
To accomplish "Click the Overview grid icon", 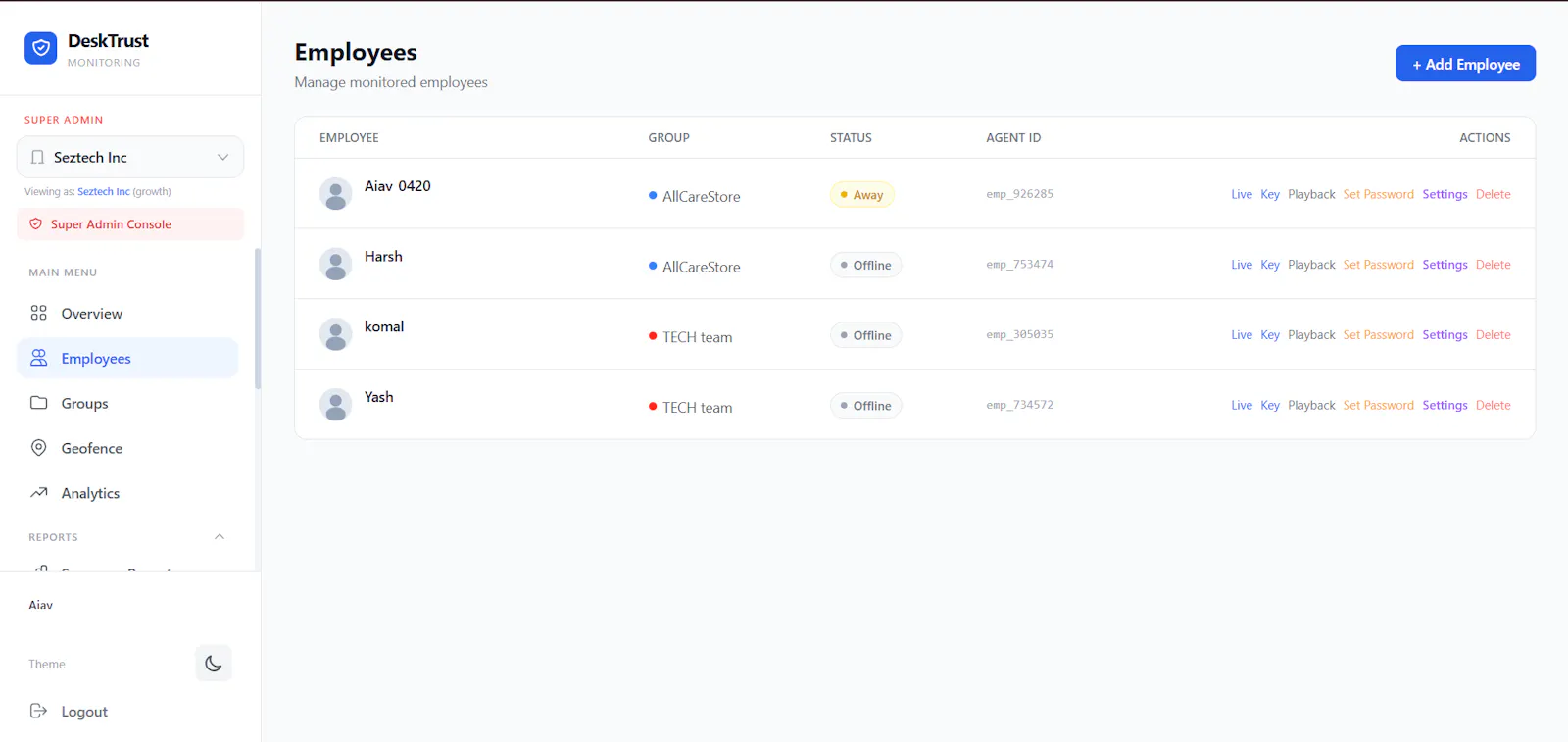I will tap(39, 313).
